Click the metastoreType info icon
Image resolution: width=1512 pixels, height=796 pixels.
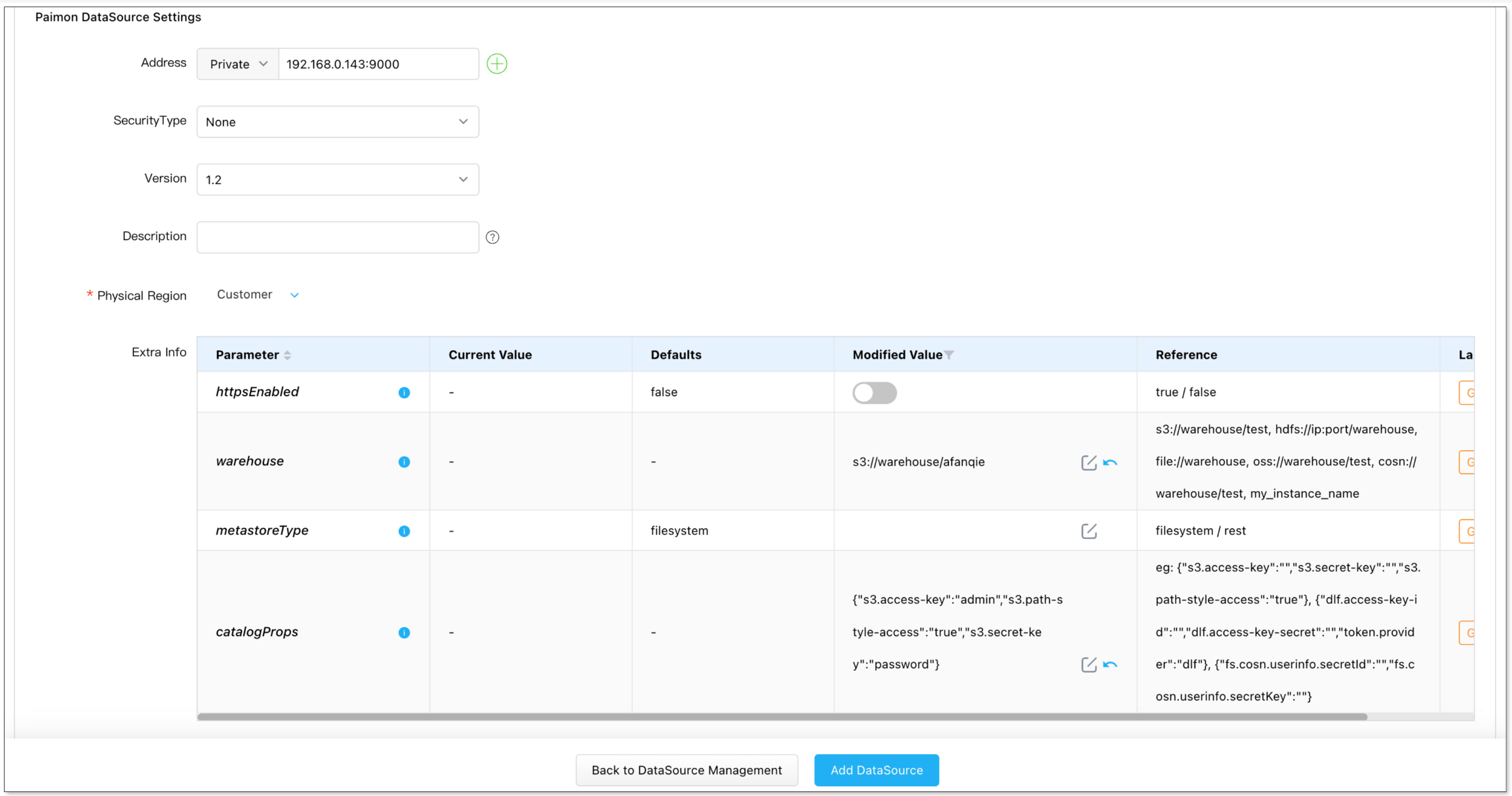(x=404, y=531)
